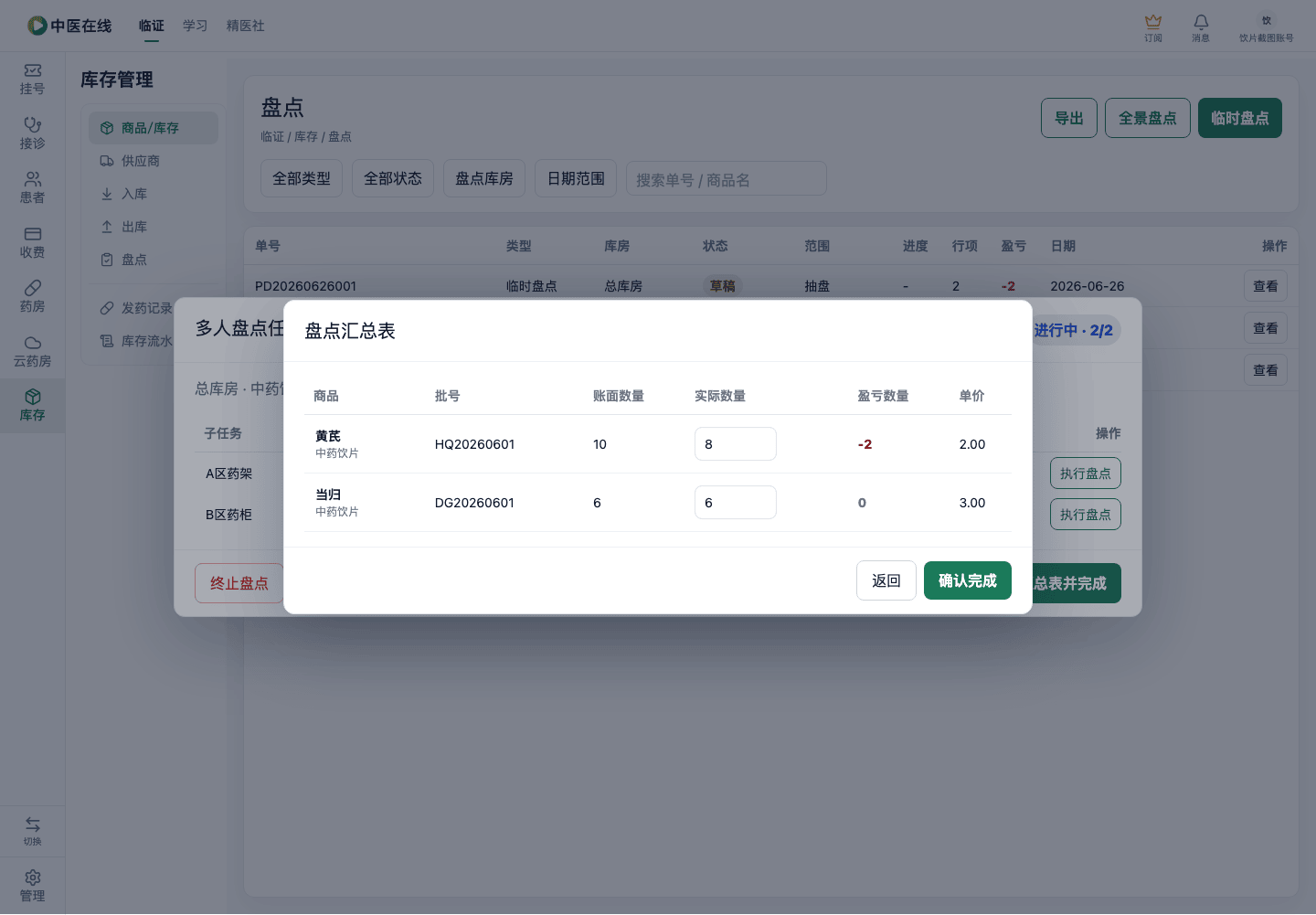Viewport: 1316px width, 915px height.
Task: Click batch number DG20260601
Action: click(474, 503)
